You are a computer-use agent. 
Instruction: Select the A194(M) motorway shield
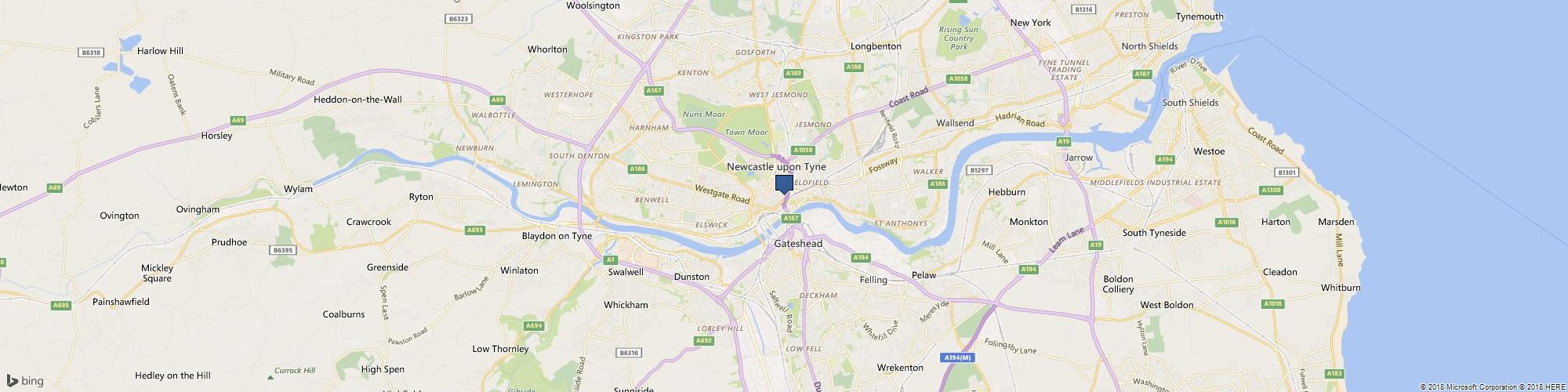tap(957, 358)
